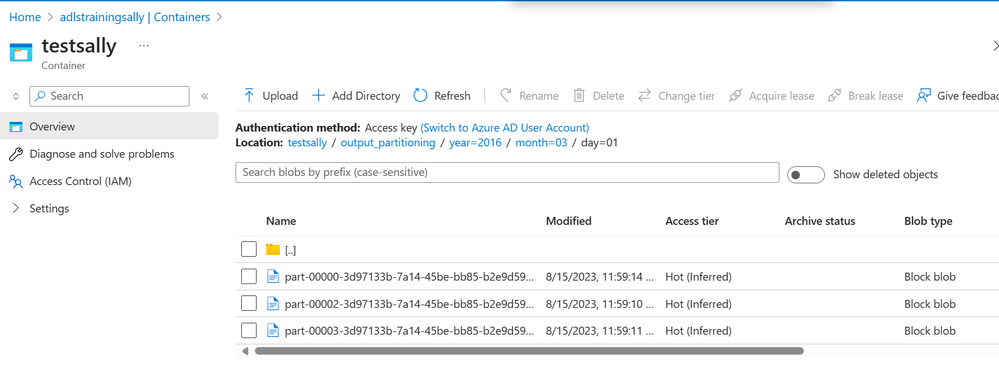Open the Diagnose and solve problems wrench
The image size is (999, 390).
[16, 154]
